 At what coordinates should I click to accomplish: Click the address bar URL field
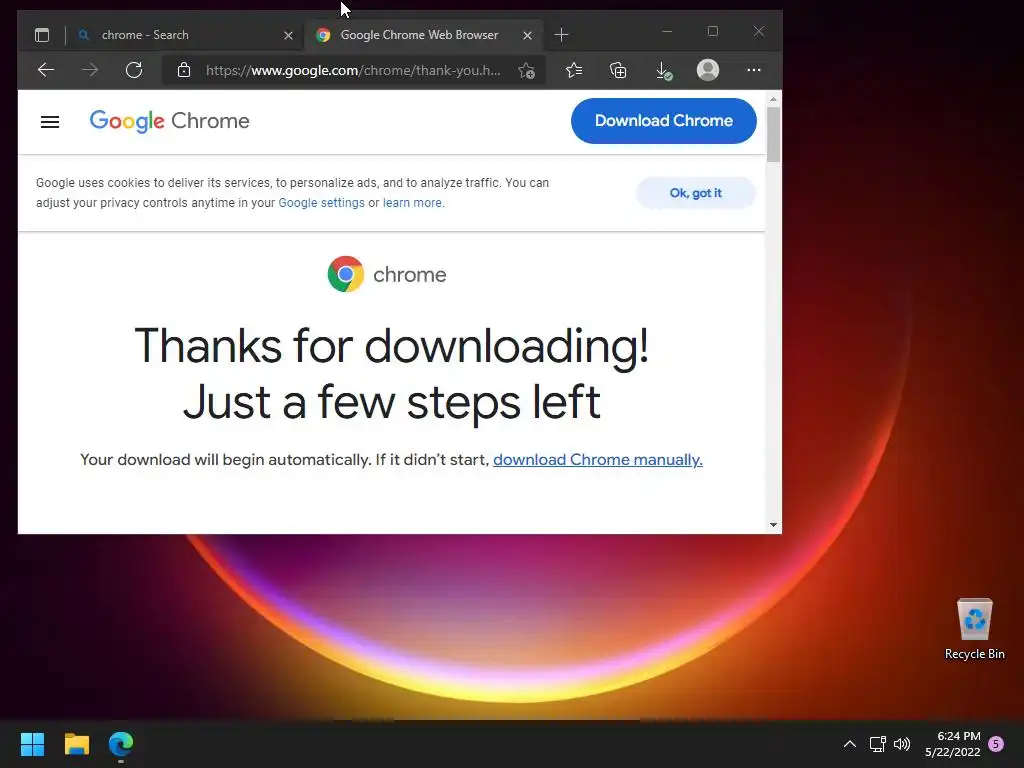(353, 70)
